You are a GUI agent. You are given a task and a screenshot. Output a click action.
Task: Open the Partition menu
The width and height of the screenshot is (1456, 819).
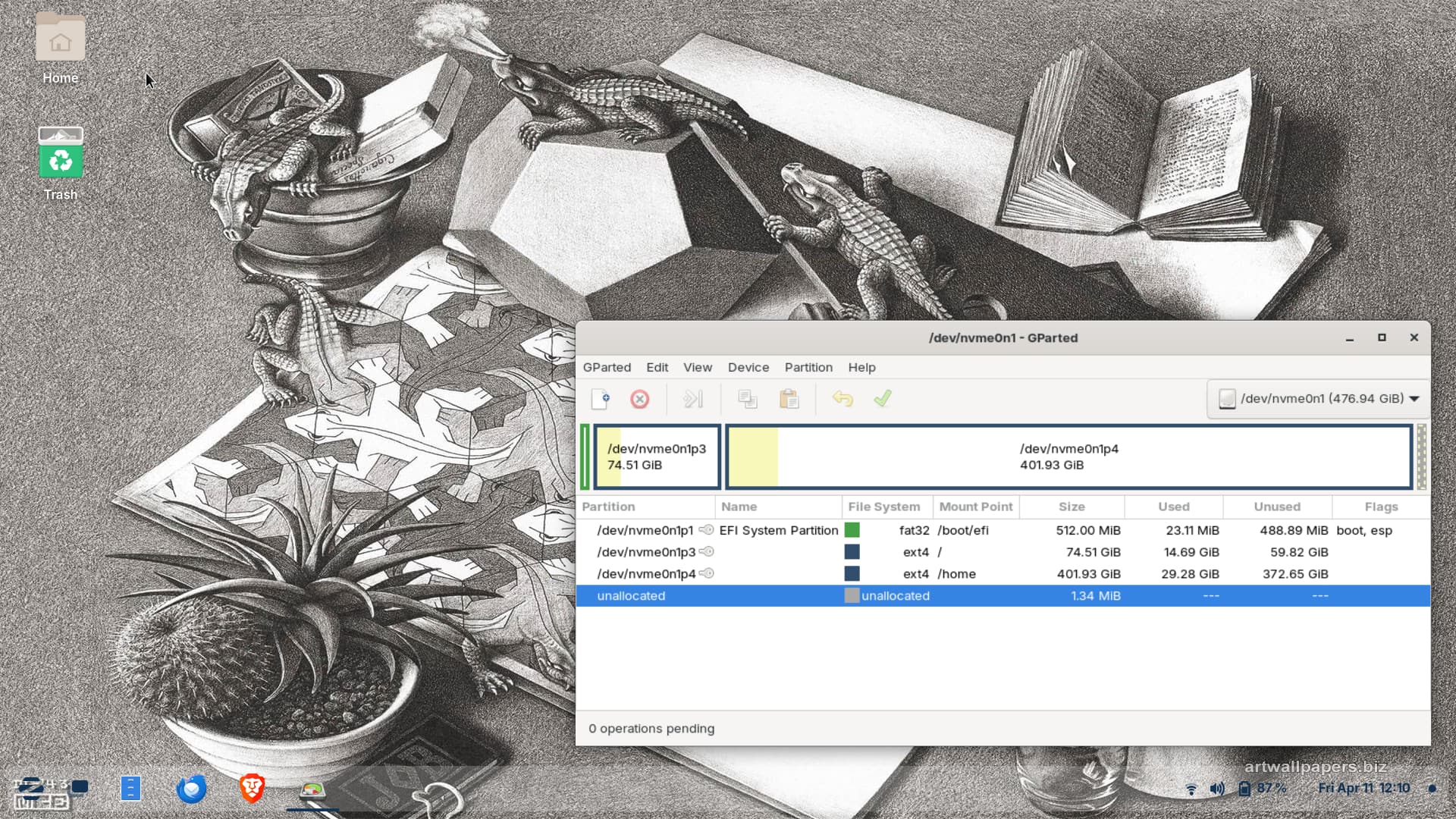pos(808,367)
